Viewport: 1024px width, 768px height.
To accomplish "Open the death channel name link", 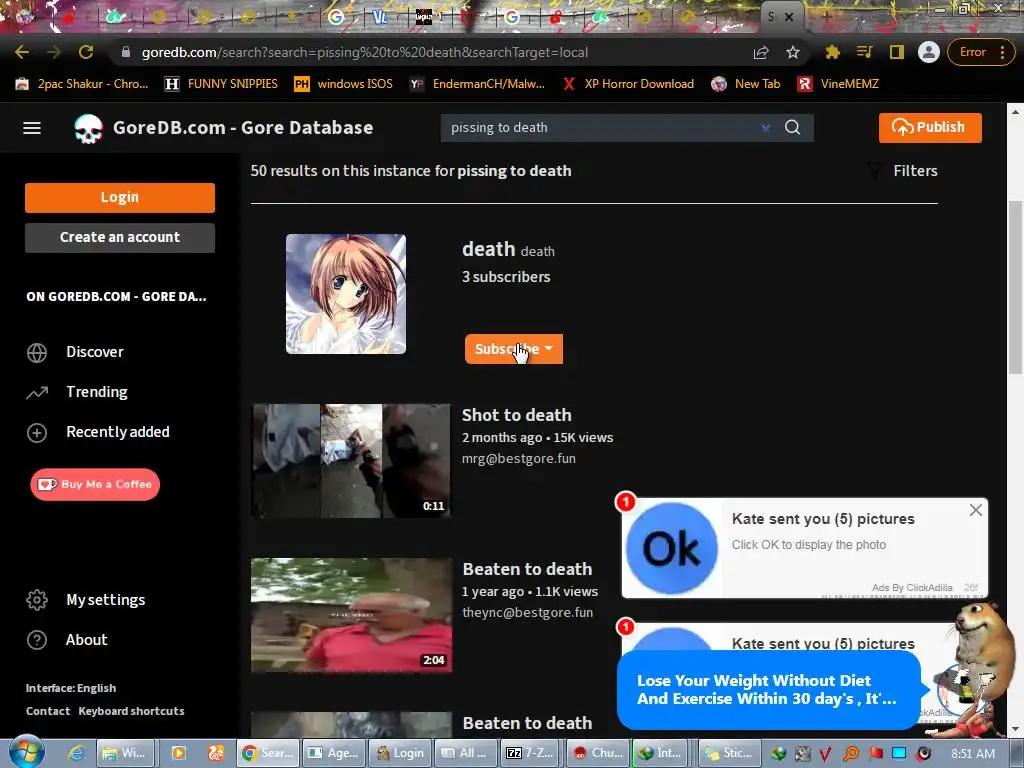I will 488,249.
